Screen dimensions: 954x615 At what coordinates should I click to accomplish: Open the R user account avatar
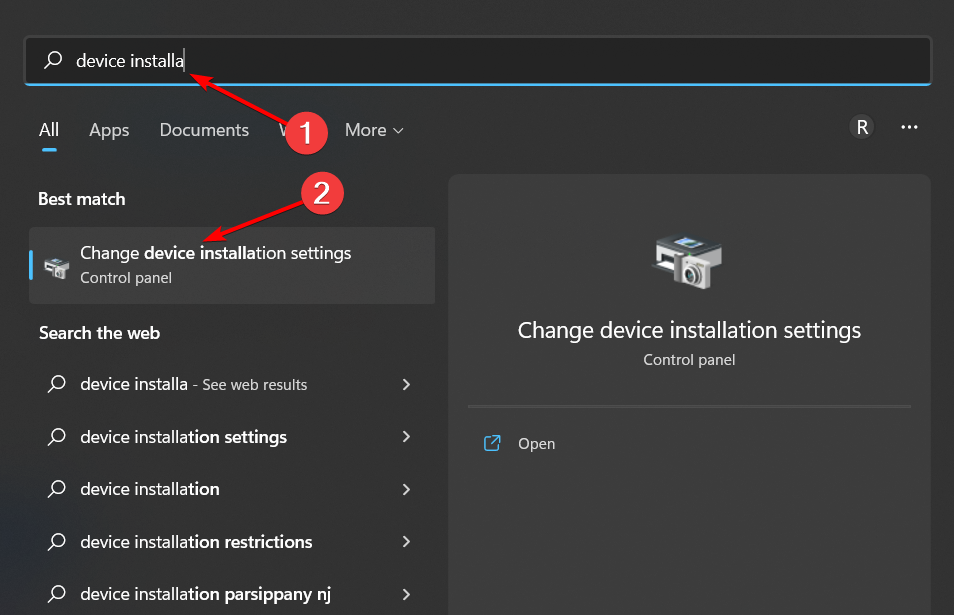862,127
